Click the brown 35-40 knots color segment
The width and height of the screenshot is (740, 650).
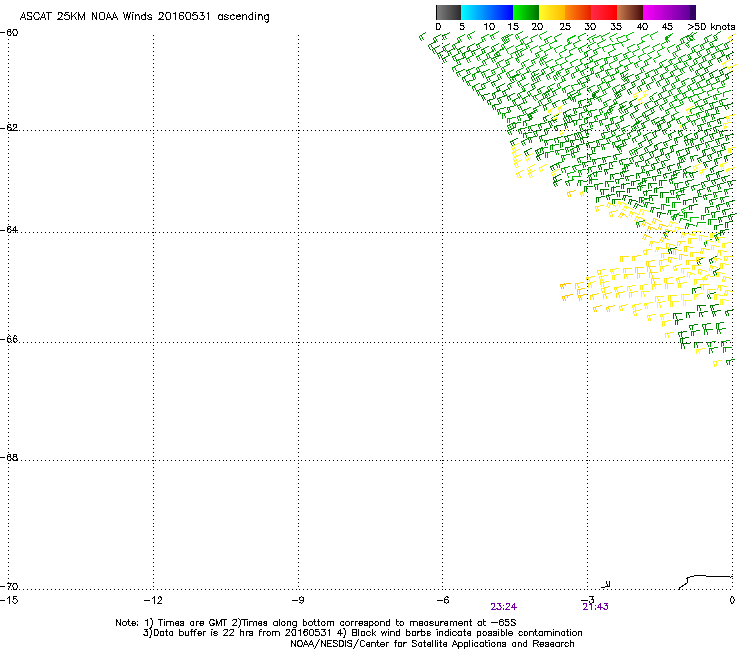(x=630, y=12)
